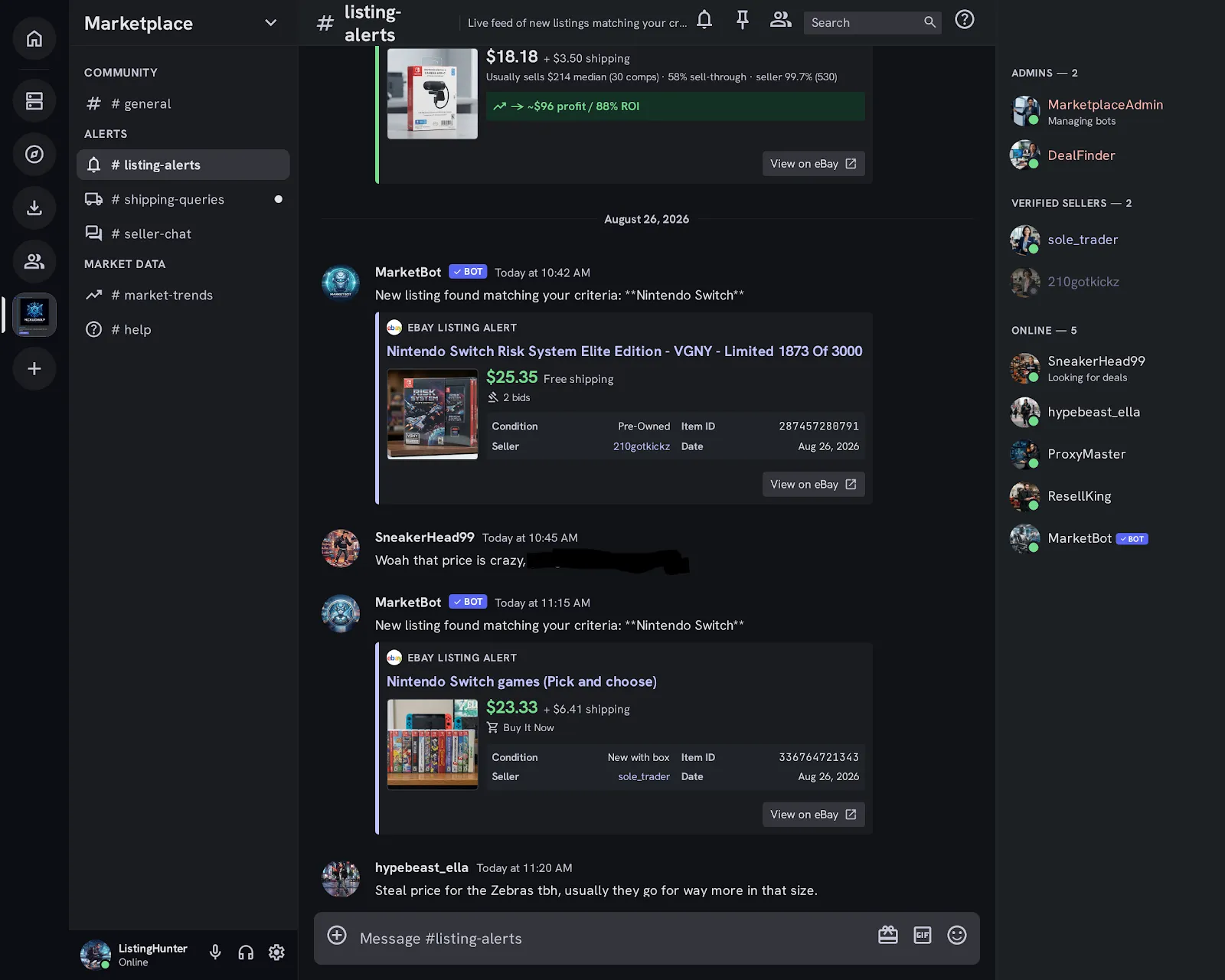Toggle notification bell in channel header
The width and height of the screenshot is (1225, 980).
click(704, 20)
